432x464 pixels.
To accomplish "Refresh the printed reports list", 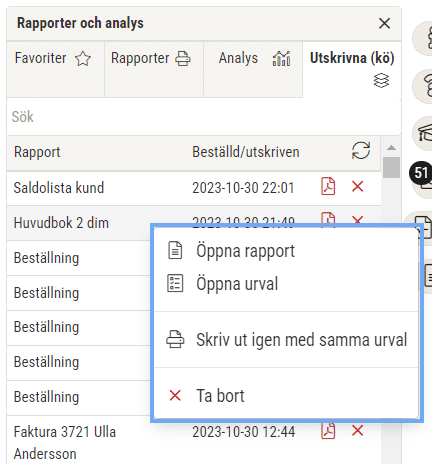I will [361, 151].
